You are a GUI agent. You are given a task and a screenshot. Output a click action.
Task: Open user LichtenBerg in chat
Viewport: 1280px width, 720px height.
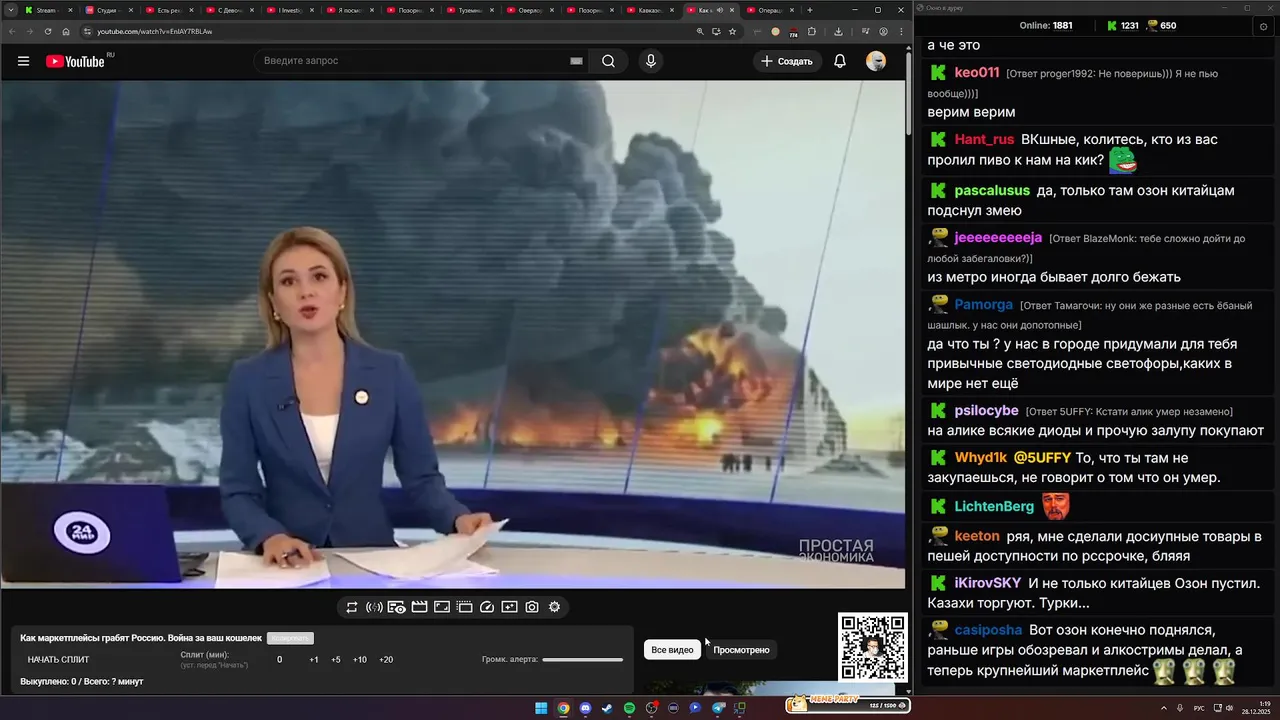coord(994,507)
